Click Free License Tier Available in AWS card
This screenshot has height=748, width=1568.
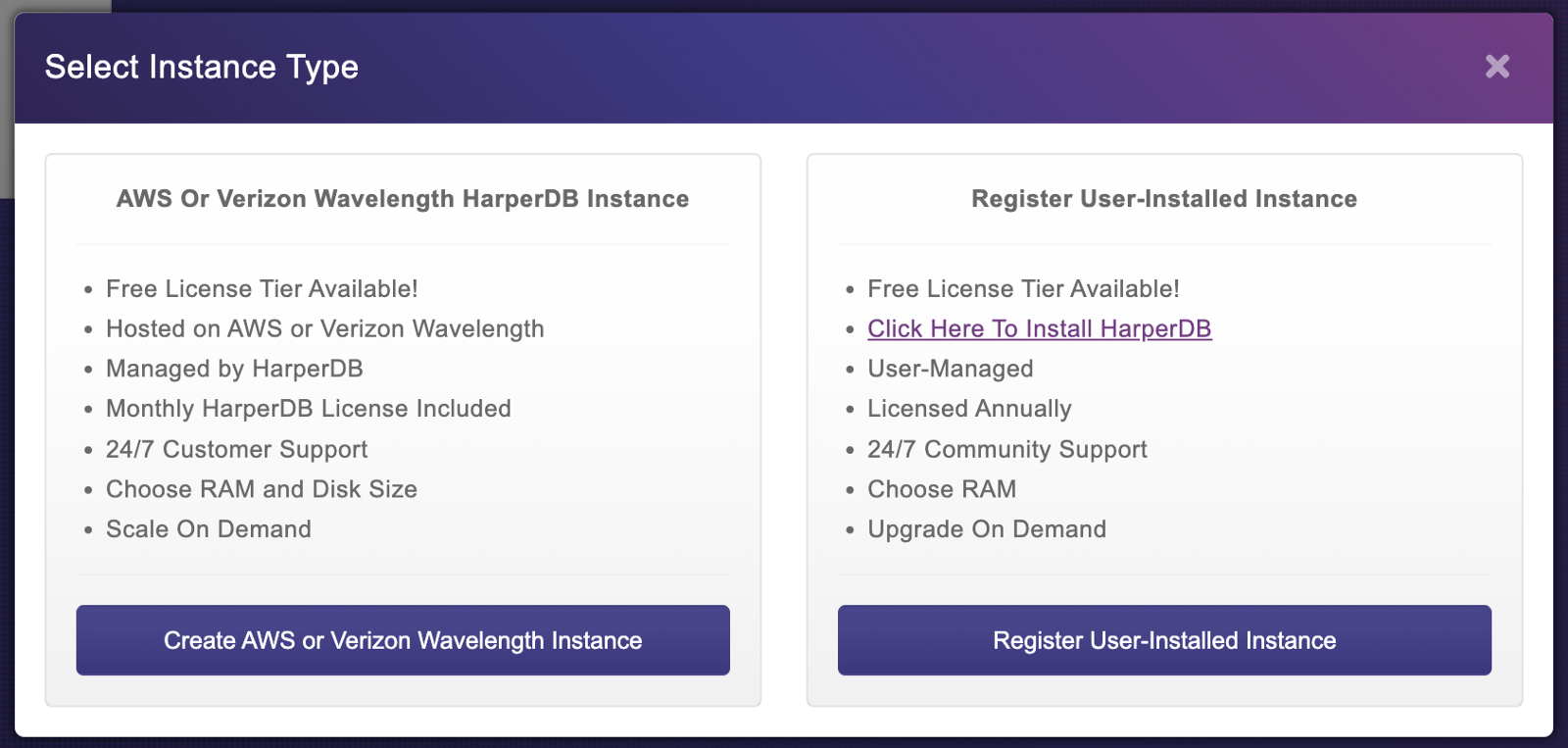point(262,289)
